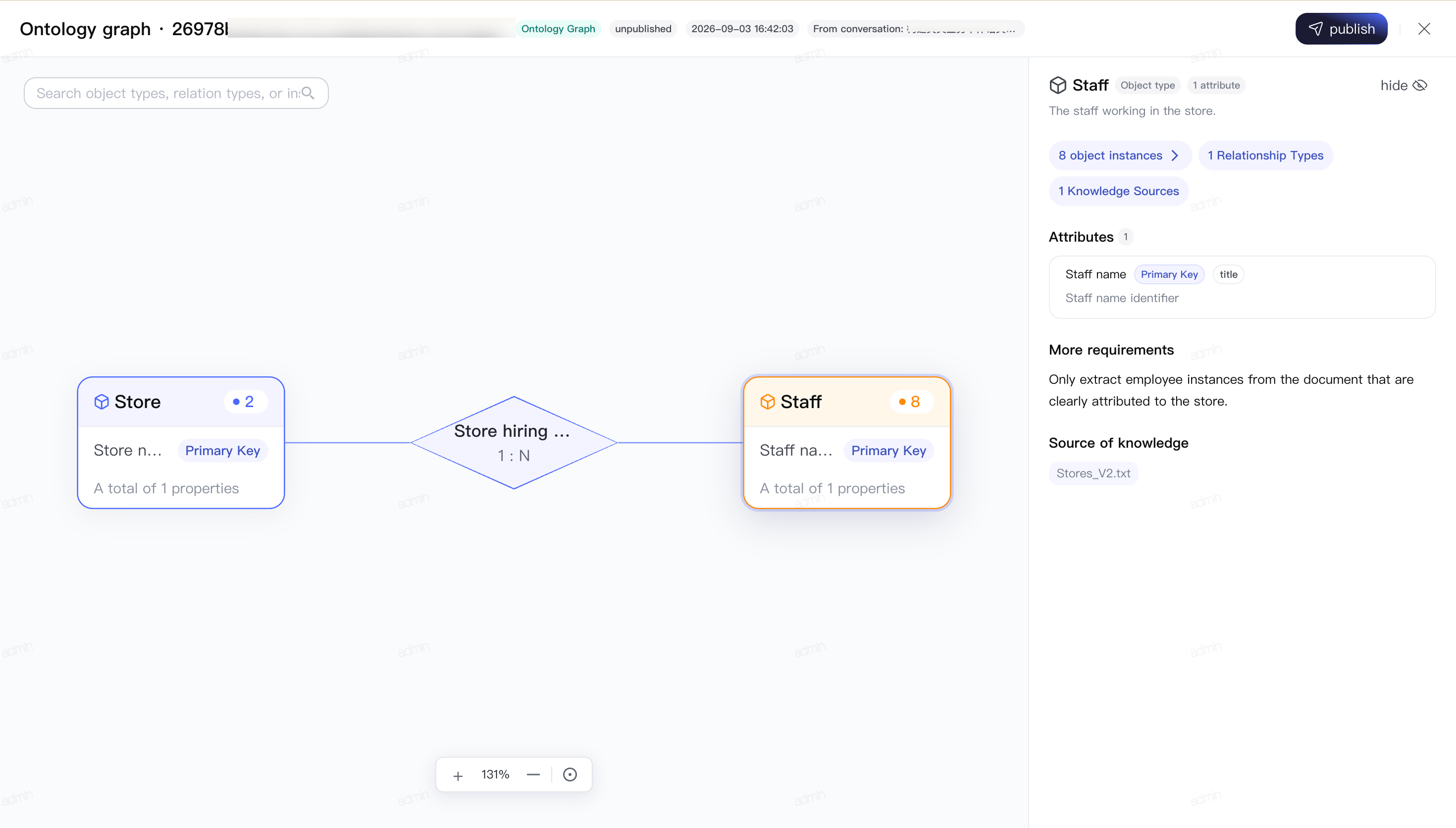Click the paper plane icon on publish
This screenshot has width=1456, height=828.
(x=1315, y=29)
